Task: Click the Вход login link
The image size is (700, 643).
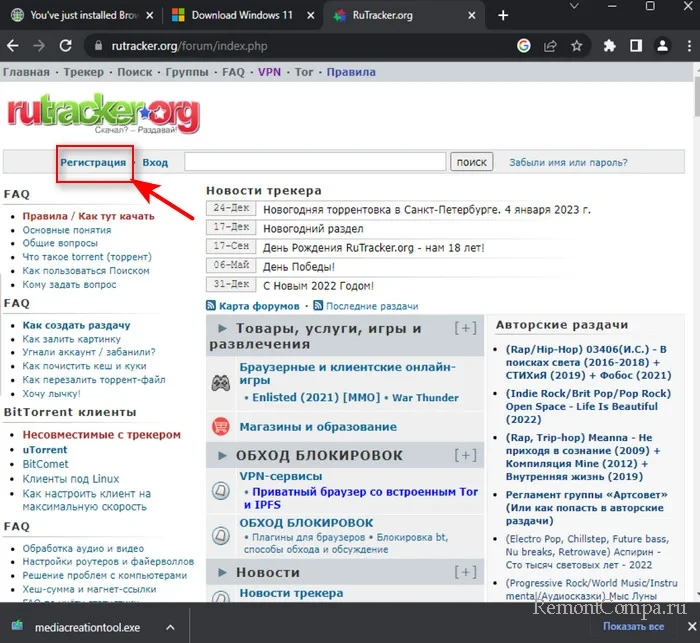Action: click(x=155, y=162)
